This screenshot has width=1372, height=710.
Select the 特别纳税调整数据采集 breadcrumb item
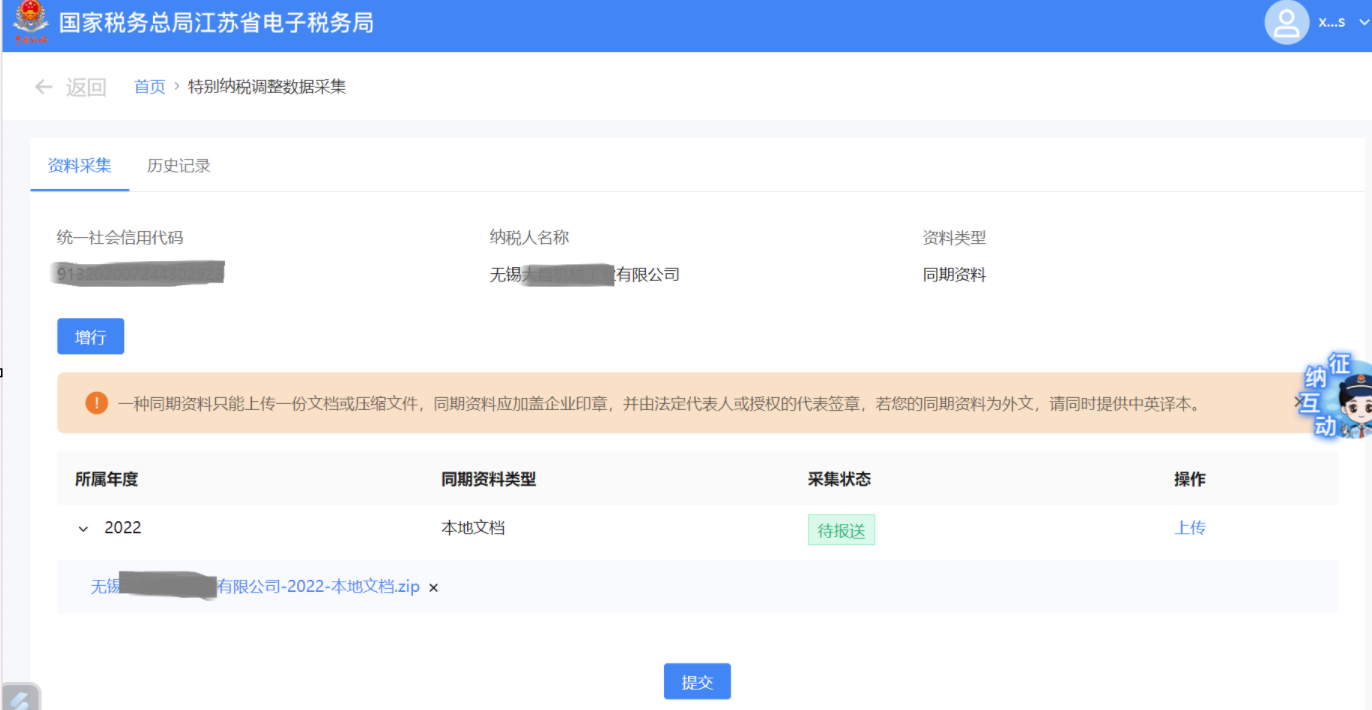[x=267, y=87]
